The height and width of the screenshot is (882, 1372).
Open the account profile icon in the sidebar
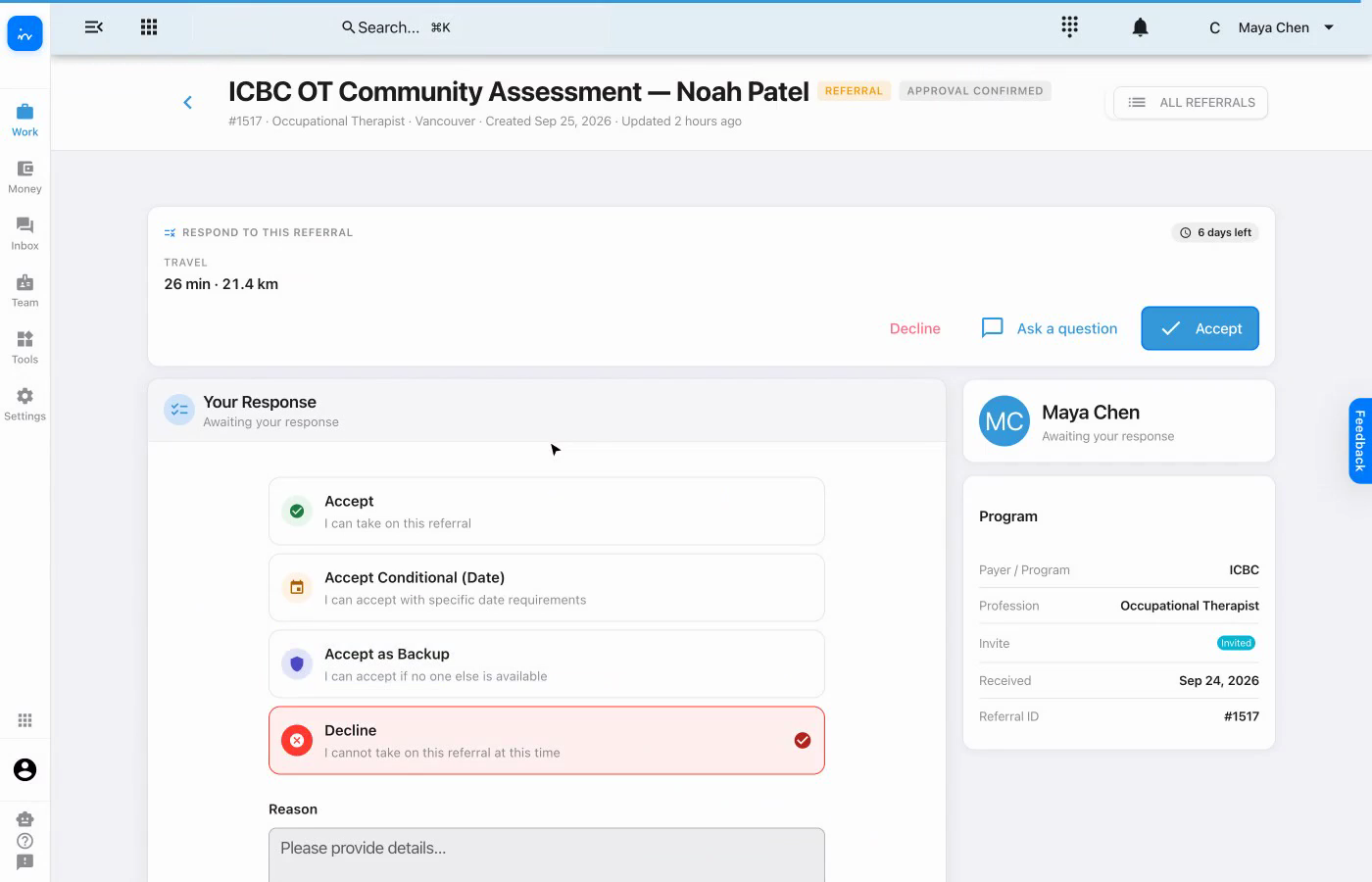tap(24, 770)
